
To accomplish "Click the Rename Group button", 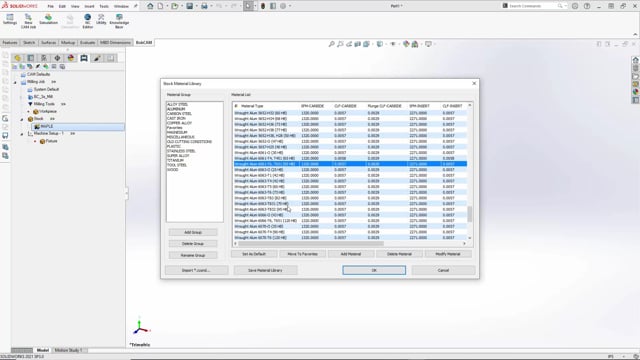I will [x=193, y=255].
